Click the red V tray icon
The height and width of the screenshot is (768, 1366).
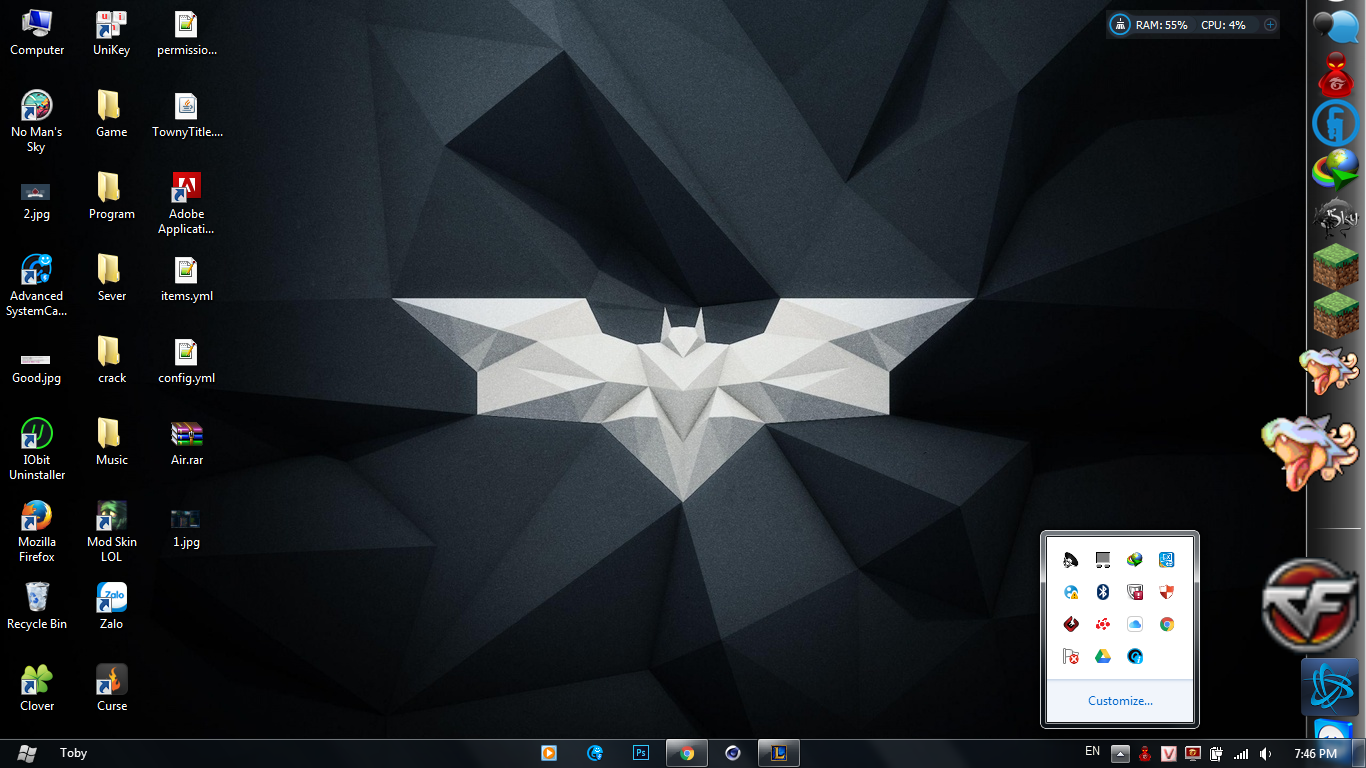[1169, 753]
